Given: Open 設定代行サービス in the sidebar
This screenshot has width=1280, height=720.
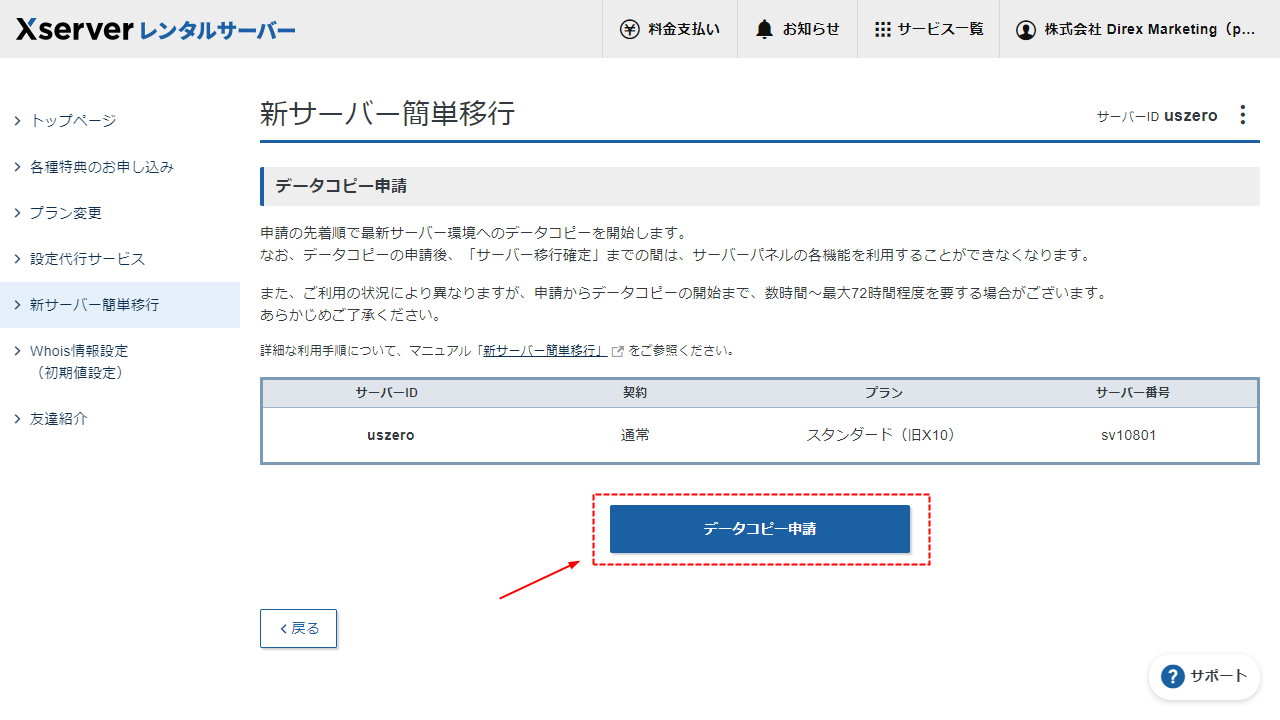Looking at the screenshot, I should pos(120,259).
